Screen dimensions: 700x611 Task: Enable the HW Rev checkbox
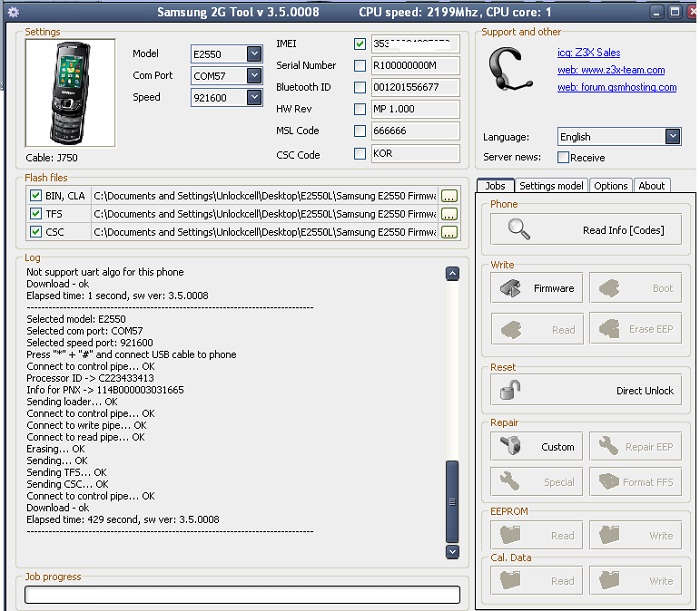pos(360,109)
